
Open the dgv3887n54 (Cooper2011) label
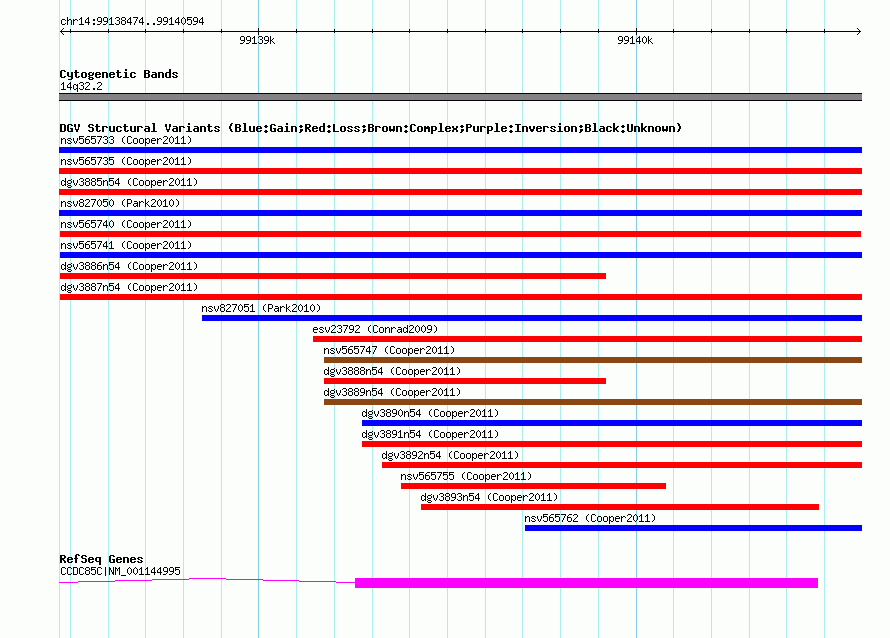coord(129,287)
